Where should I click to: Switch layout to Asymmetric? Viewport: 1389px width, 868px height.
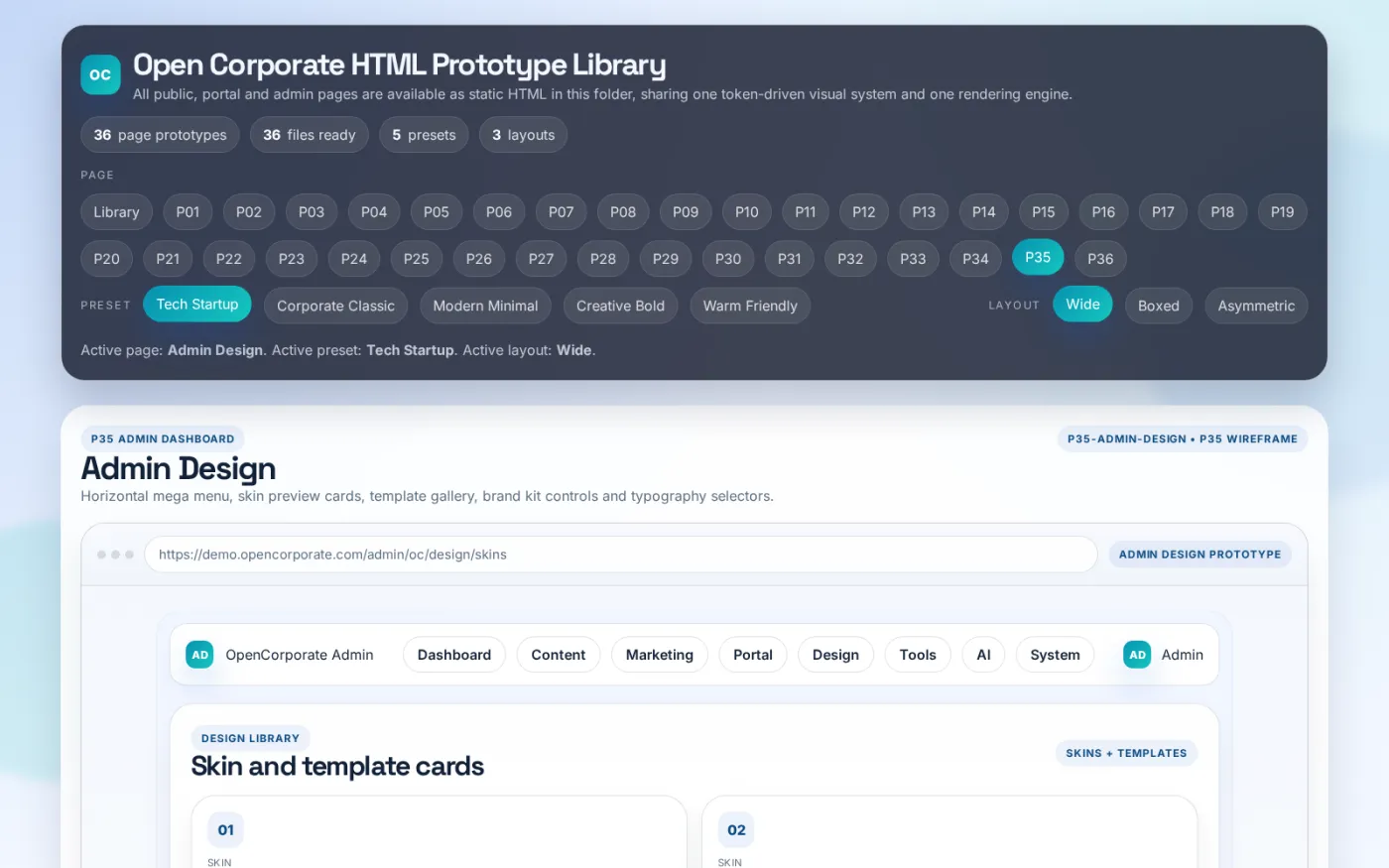click(x=1256, y=307)
